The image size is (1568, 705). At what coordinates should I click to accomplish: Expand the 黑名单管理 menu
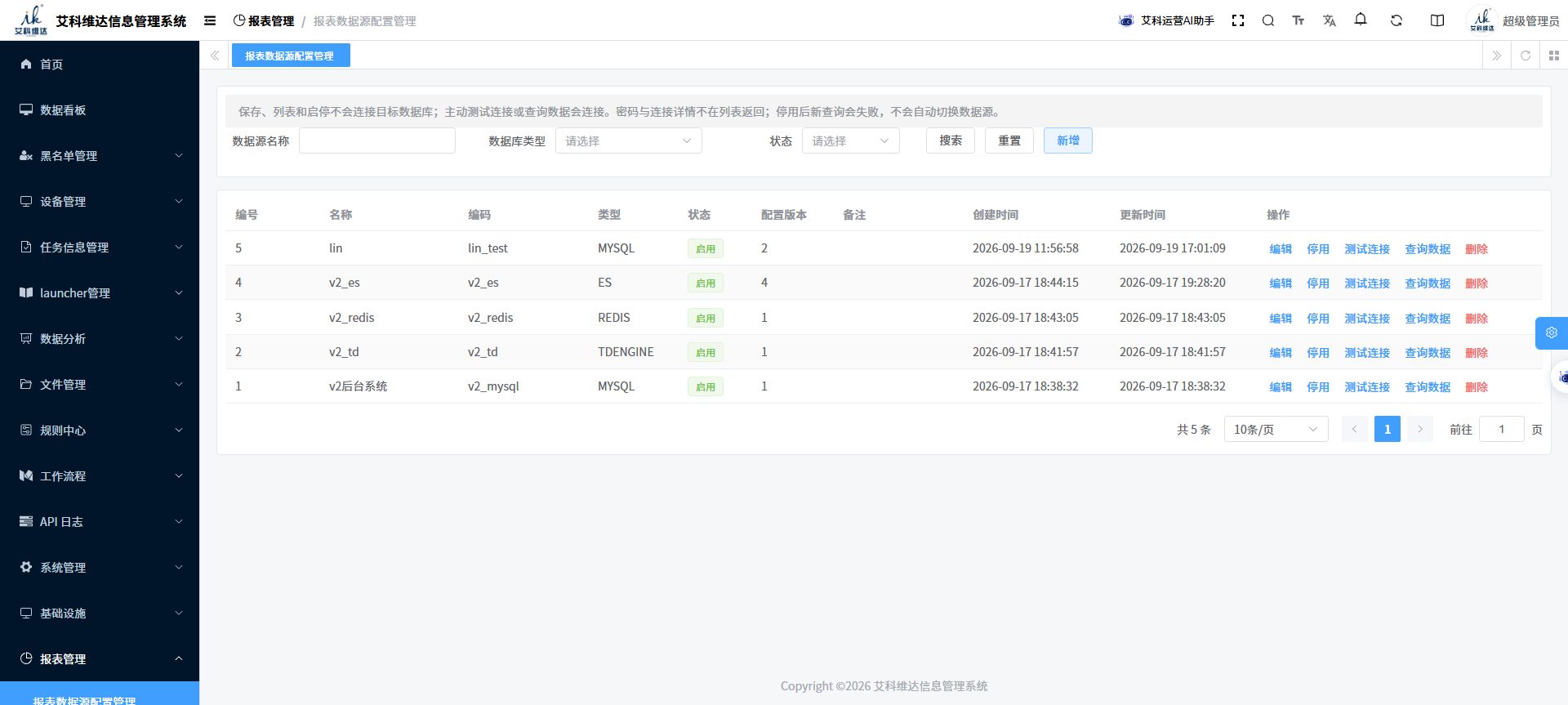100,155
